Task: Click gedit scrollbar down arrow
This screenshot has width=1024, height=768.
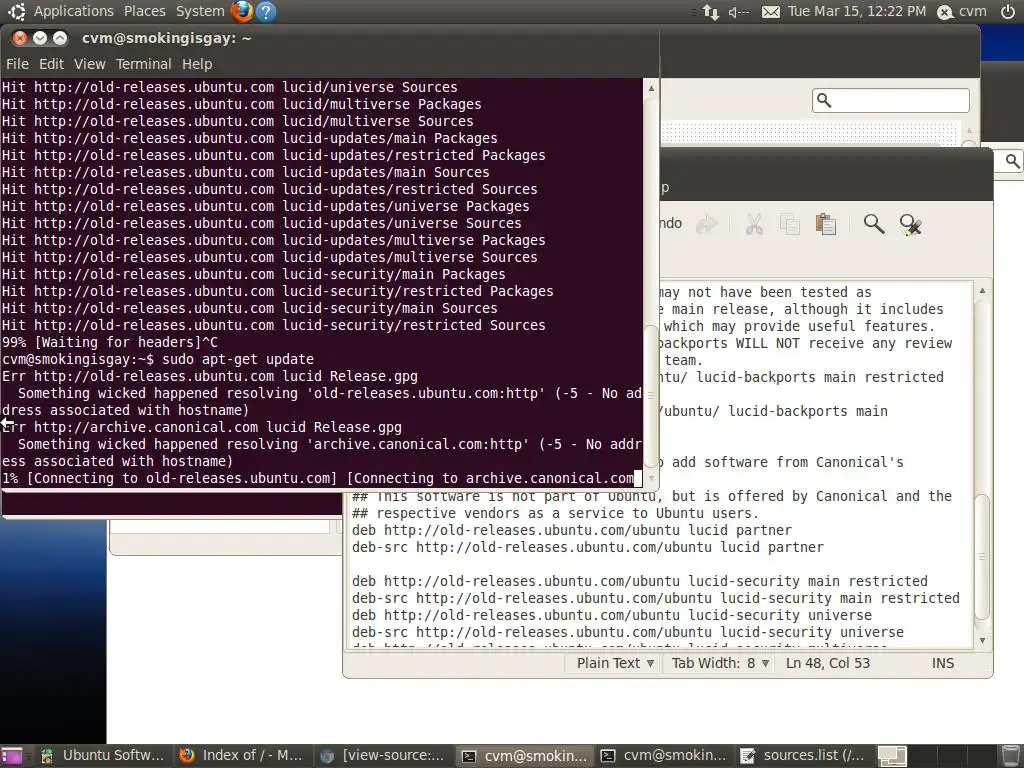Action: click(982, 641)
